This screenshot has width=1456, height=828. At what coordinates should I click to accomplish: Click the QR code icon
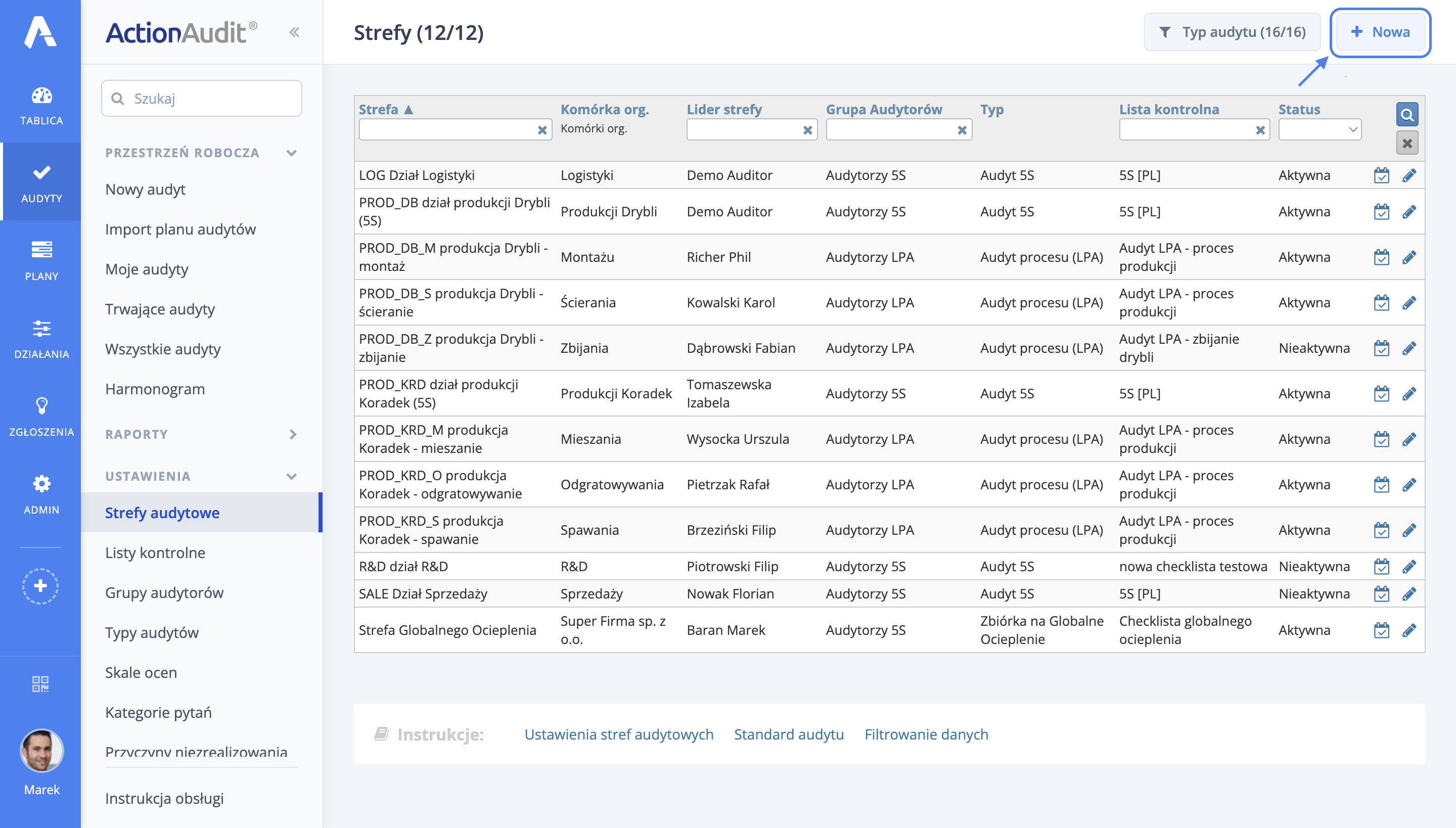click(x=40, y=683)
